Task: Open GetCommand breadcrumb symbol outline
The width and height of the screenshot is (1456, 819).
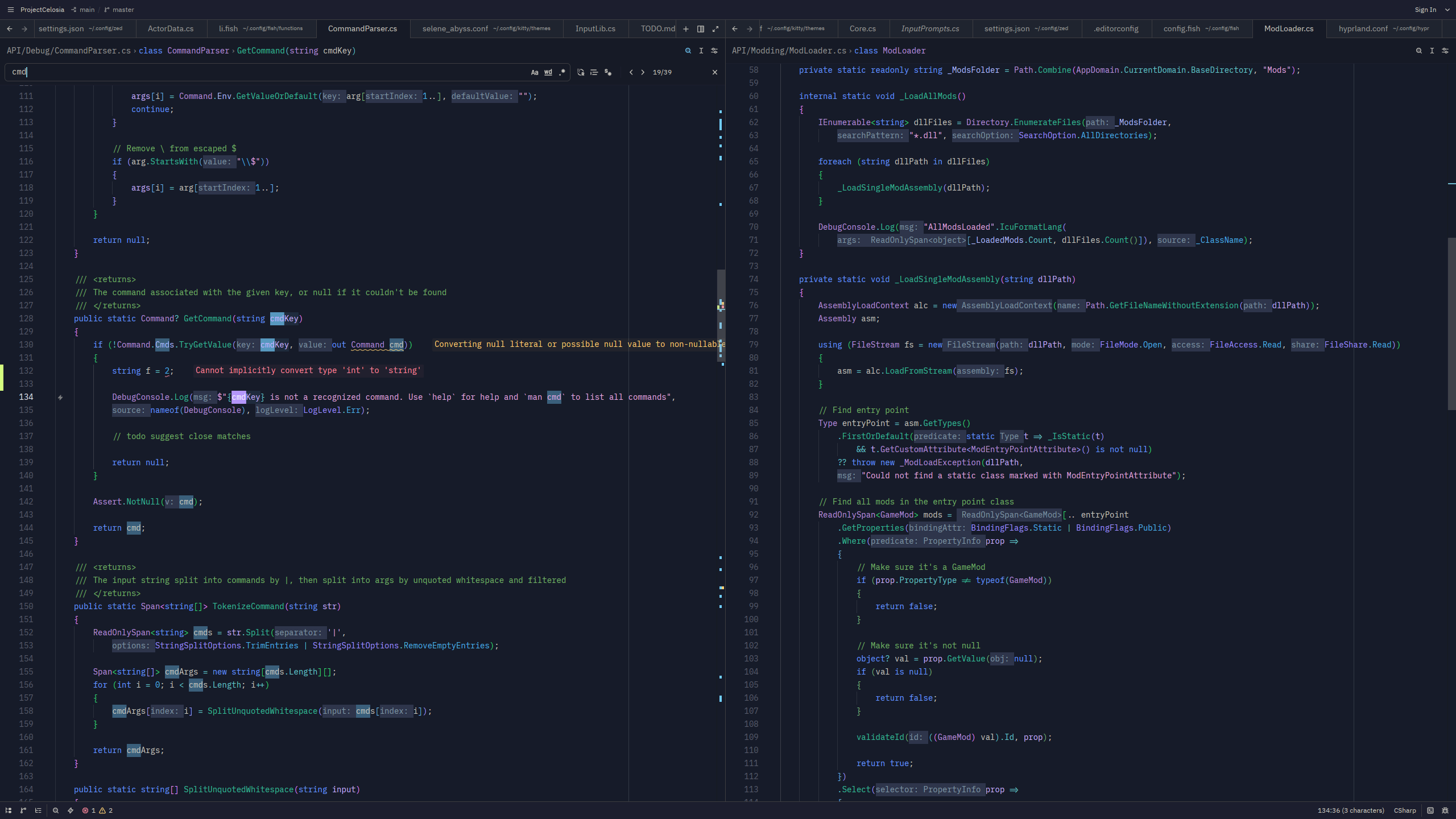Action: click(x=296, y=51)
